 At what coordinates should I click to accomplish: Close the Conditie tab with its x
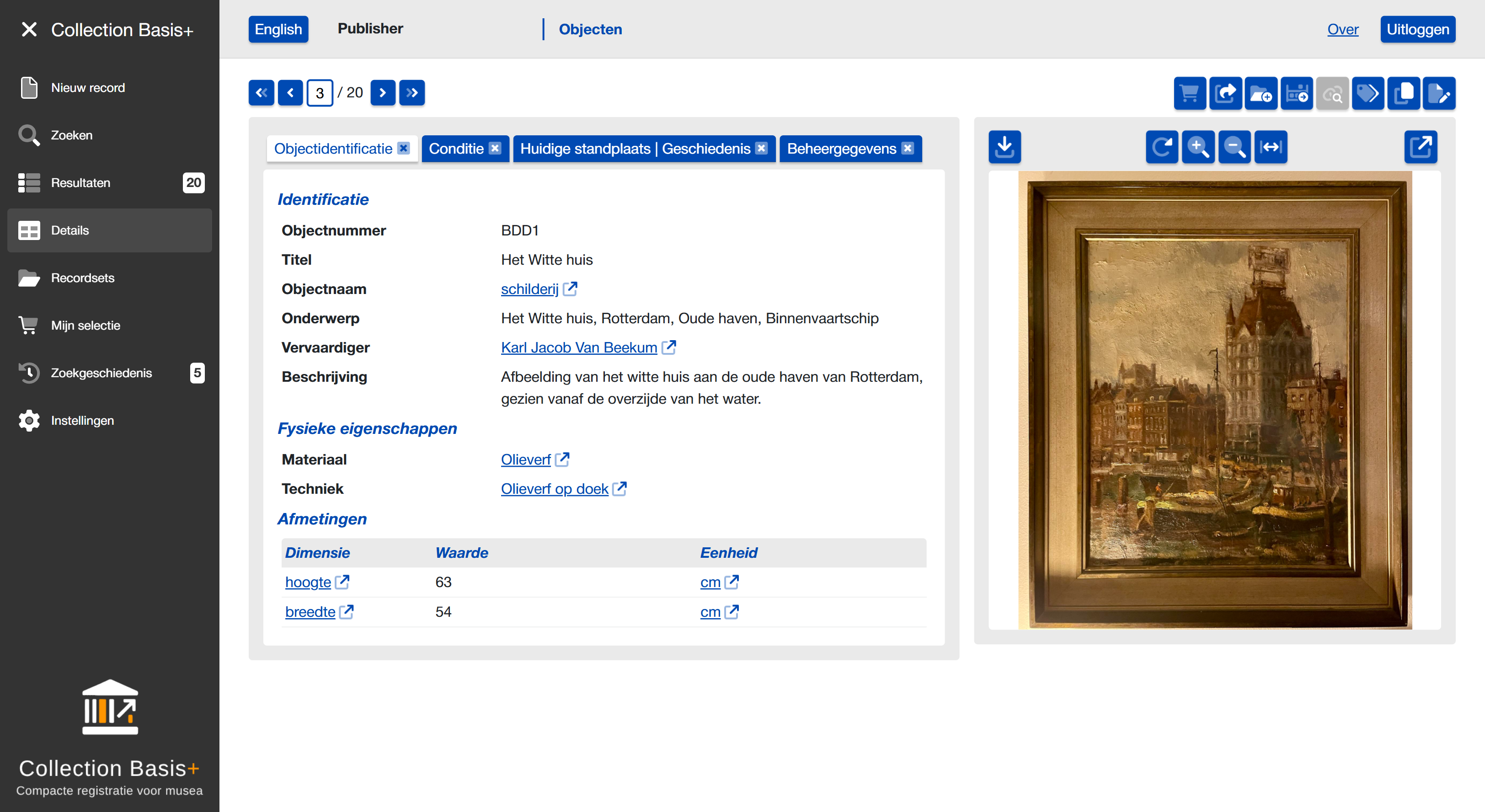point(495,149)
